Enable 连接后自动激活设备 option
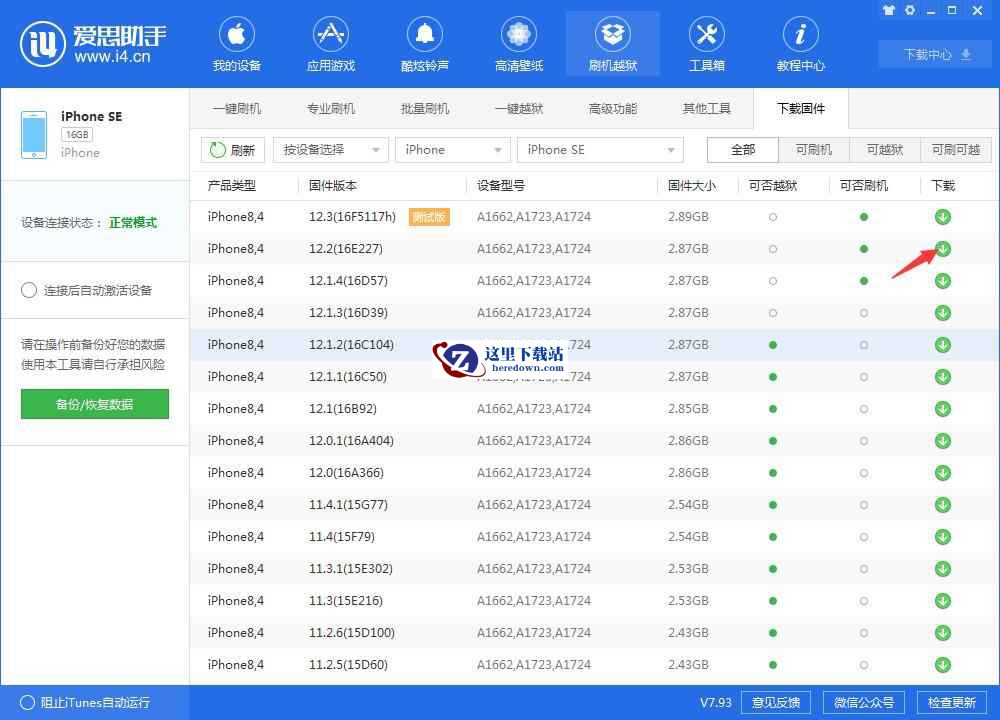The width and height of the screenshot is (1000, 720). 29,290
